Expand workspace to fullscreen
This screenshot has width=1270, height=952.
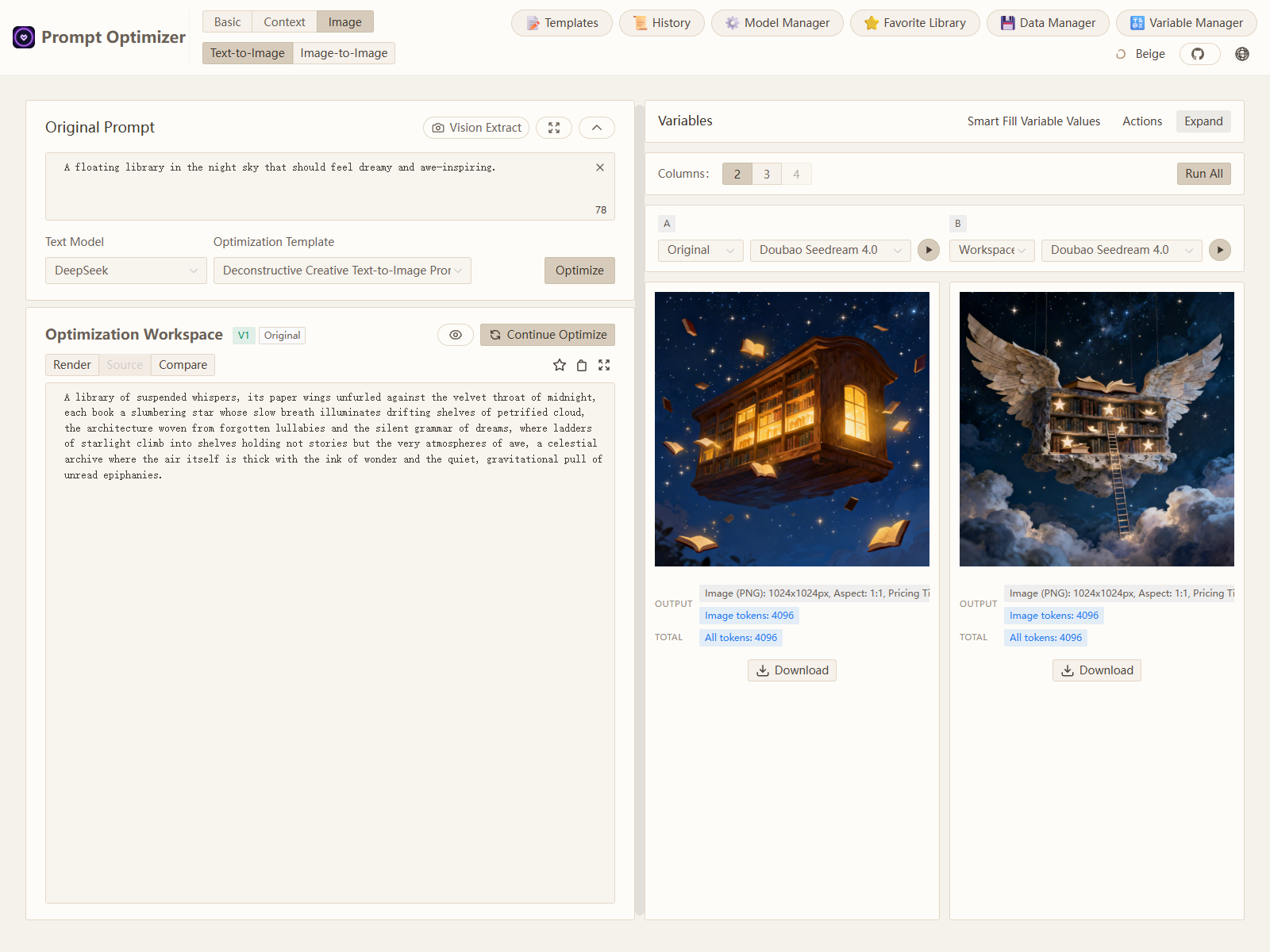604,365
